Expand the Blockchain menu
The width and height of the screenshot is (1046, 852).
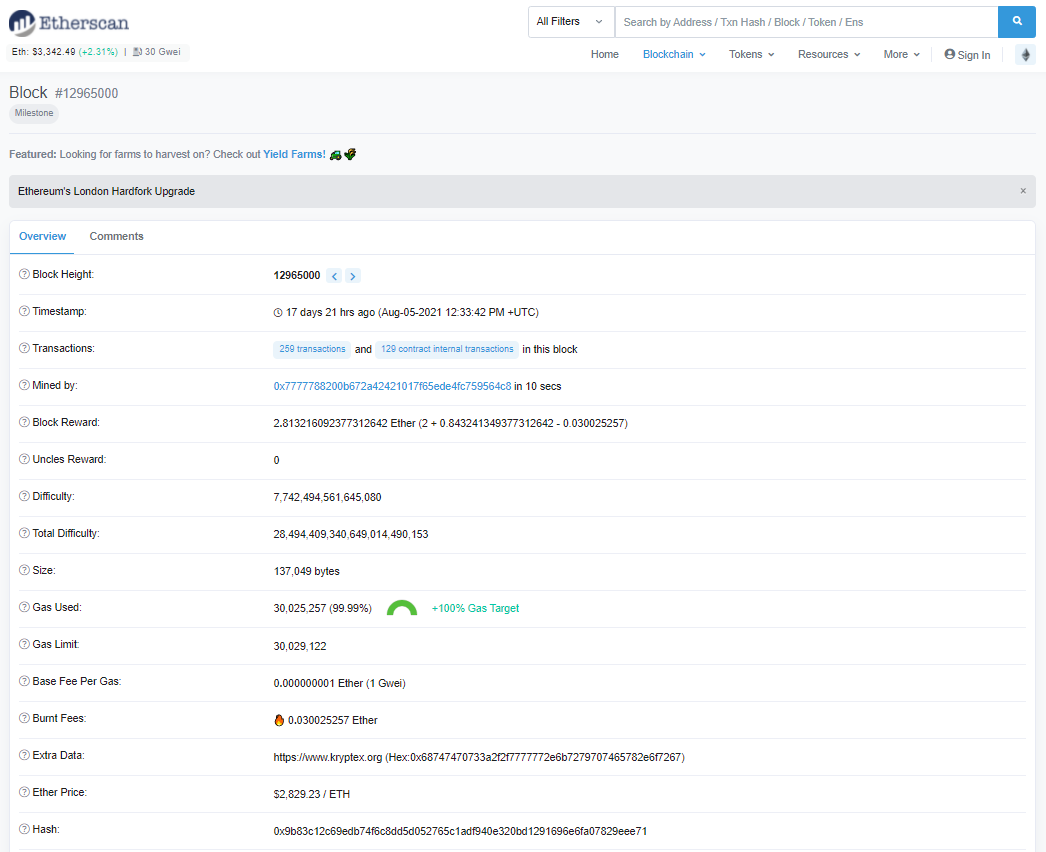(673, 55)
